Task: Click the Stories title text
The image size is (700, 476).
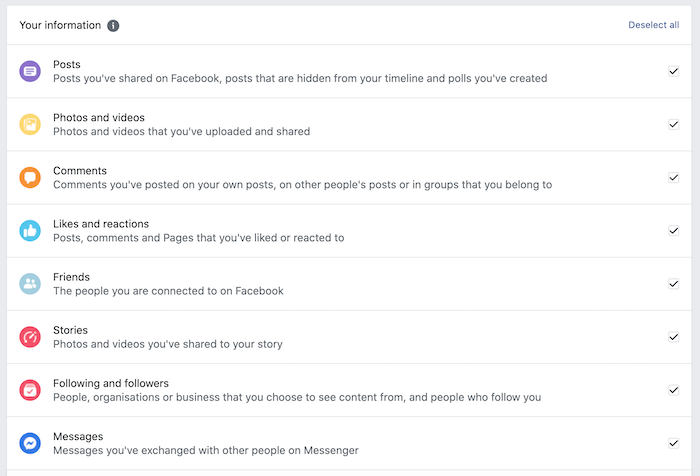Action: [71, 330]
